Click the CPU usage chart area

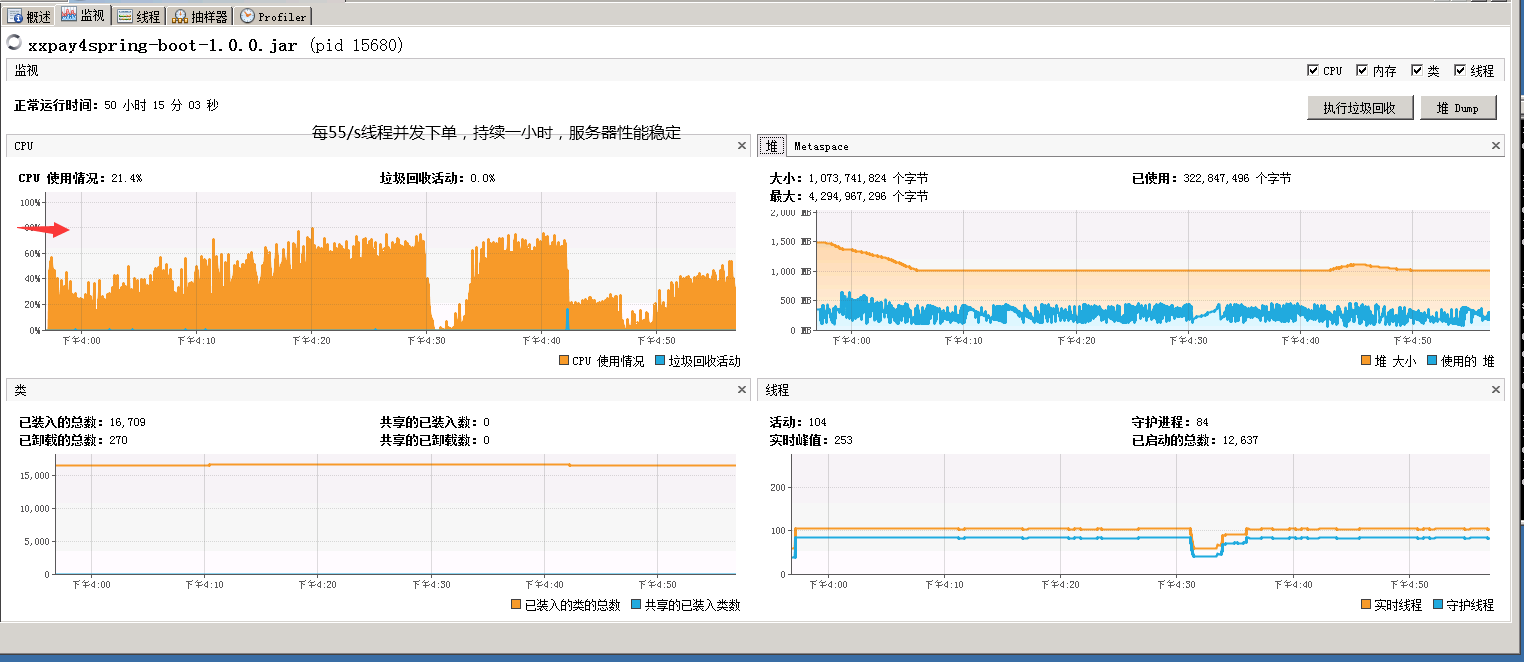390,261
